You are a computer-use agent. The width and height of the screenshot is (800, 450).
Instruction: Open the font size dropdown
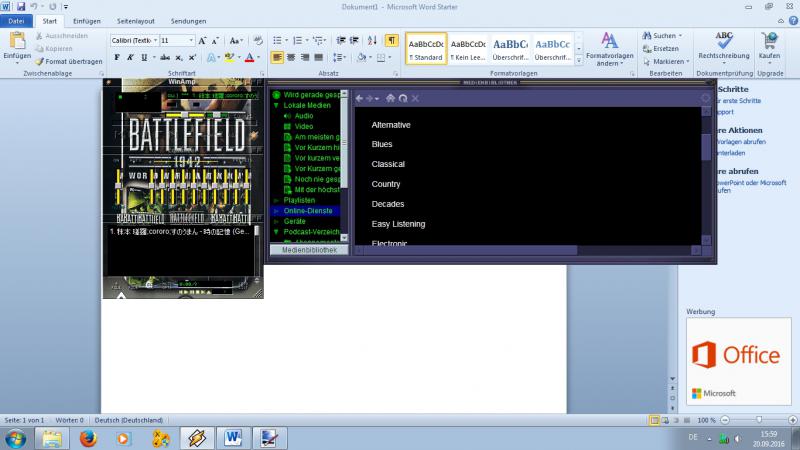[x=191, y=40]
